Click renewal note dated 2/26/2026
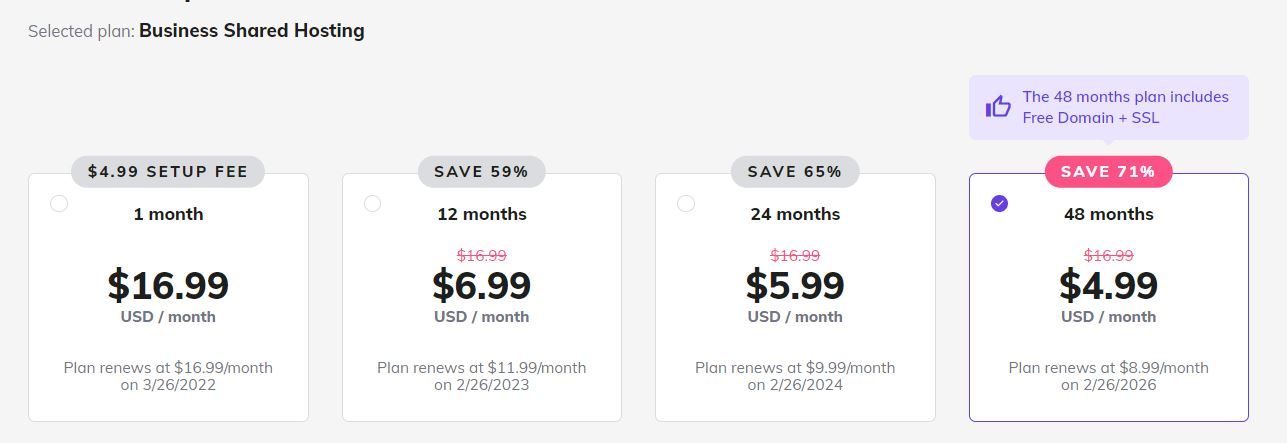 tap(1108, 376)
